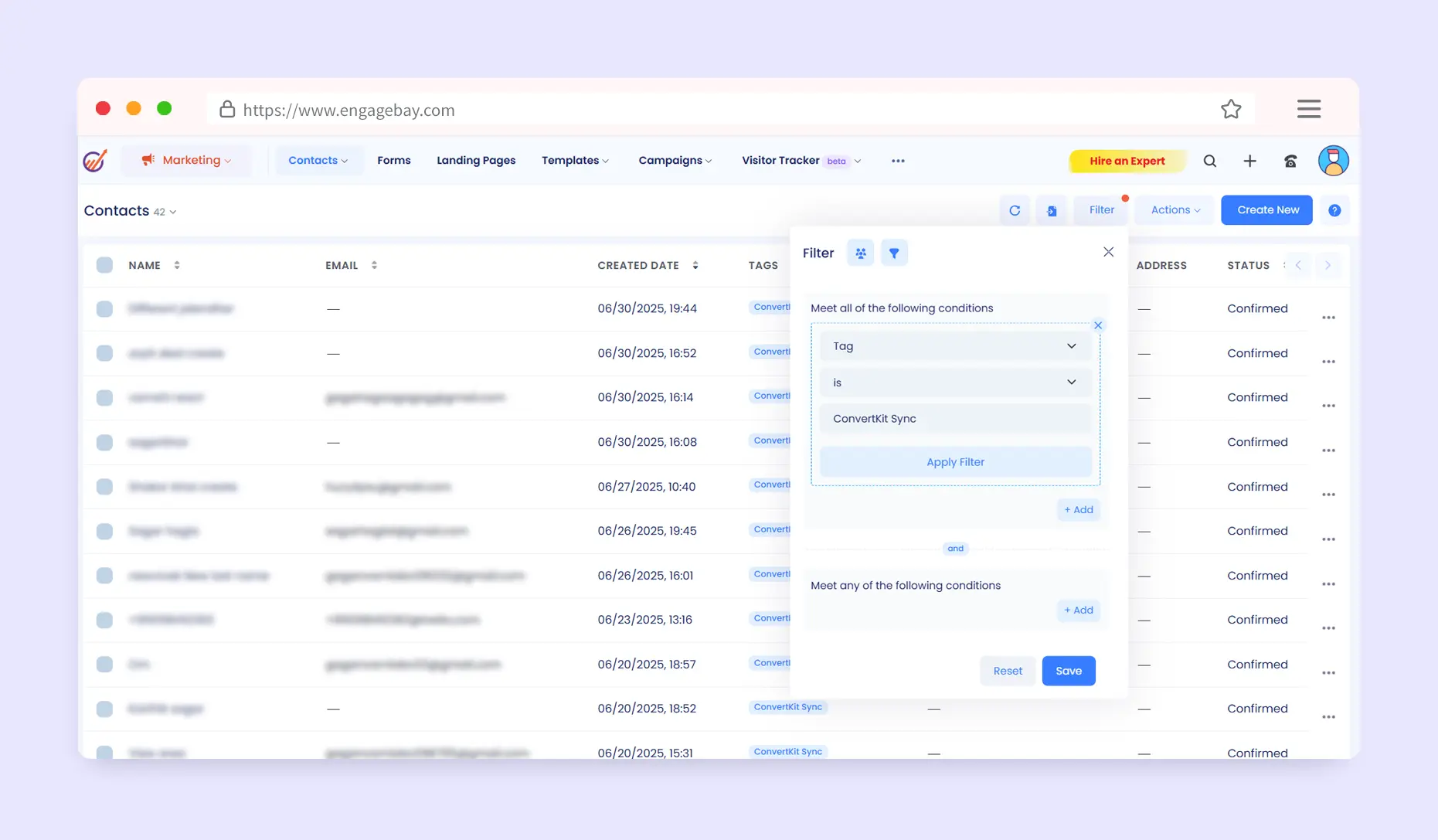Screen dimensions: 1438x840
Task: Click ConvertKit Sync tag on 06/20/2025, 18:52 row
Action: [788, 707]
